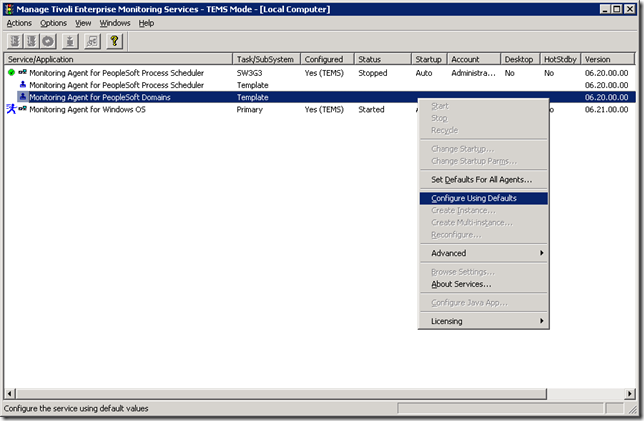Click the Stopped status cell
The width and height of the screenshot is (644, 421).
pyautogui.click(x=373, y=73)
